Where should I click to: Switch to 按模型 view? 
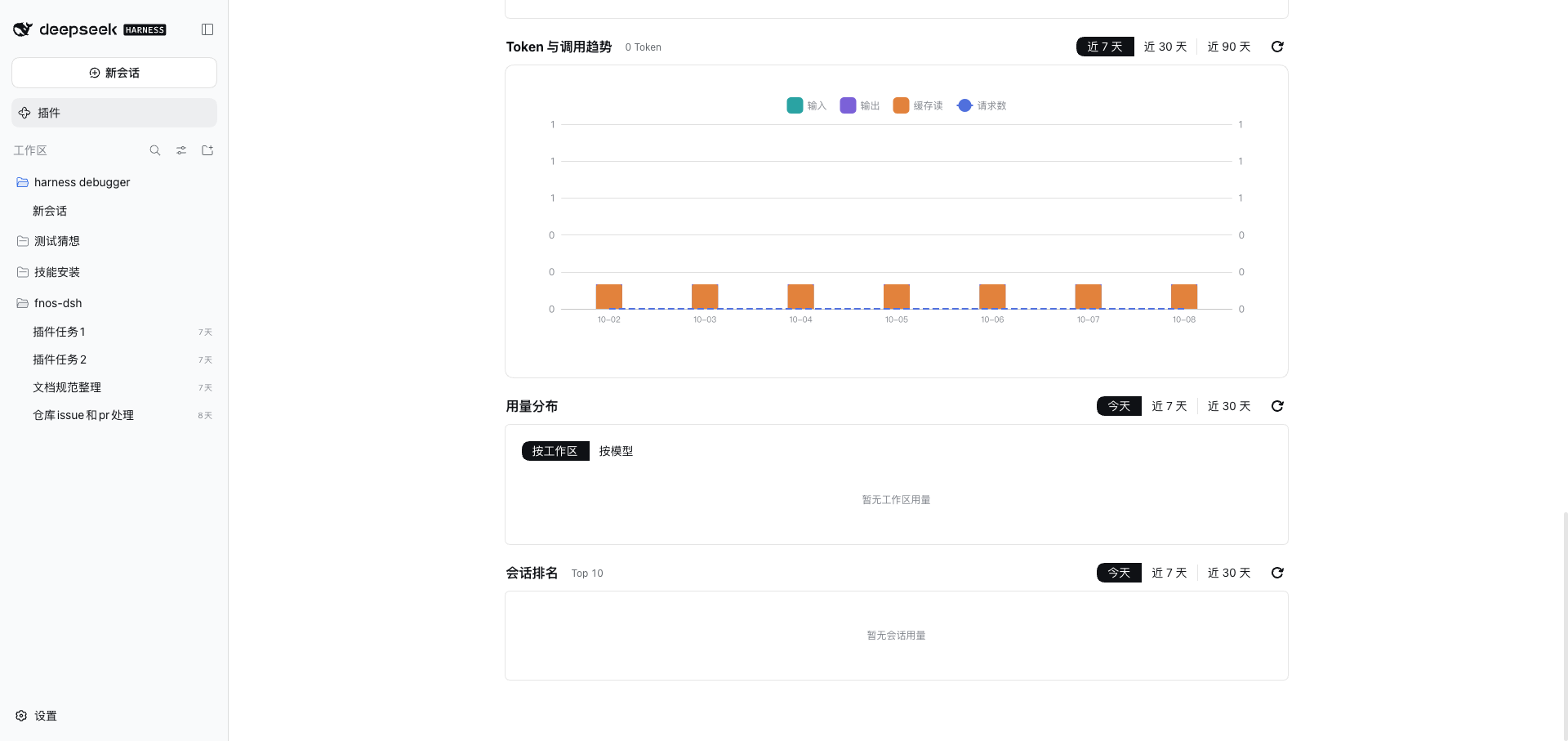tap(616, 451)
